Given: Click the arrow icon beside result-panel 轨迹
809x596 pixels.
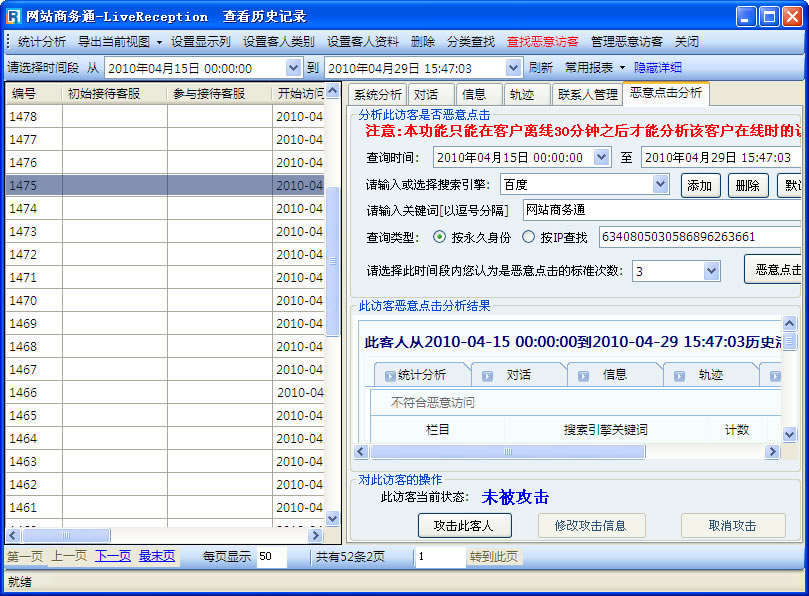Looking at the screenshot, I should [x=679, y=376].
